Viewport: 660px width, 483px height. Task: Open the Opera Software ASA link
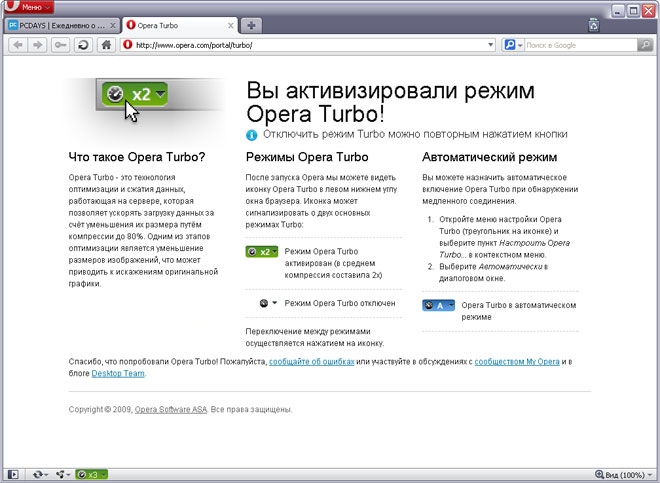point(170,409)
